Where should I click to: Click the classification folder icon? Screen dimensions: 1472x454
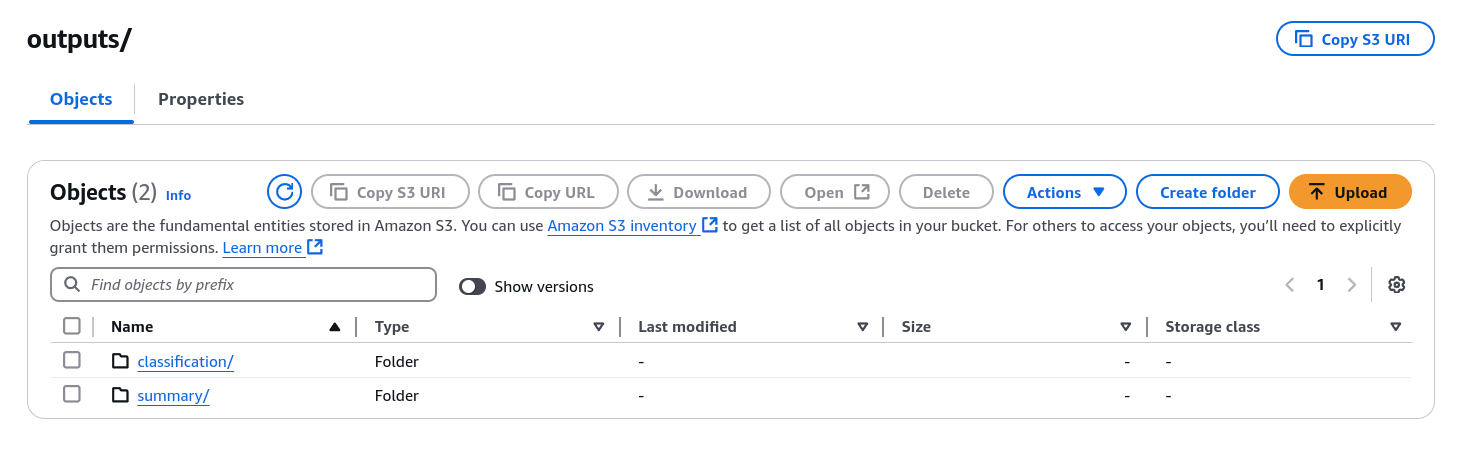coord(120,361)
